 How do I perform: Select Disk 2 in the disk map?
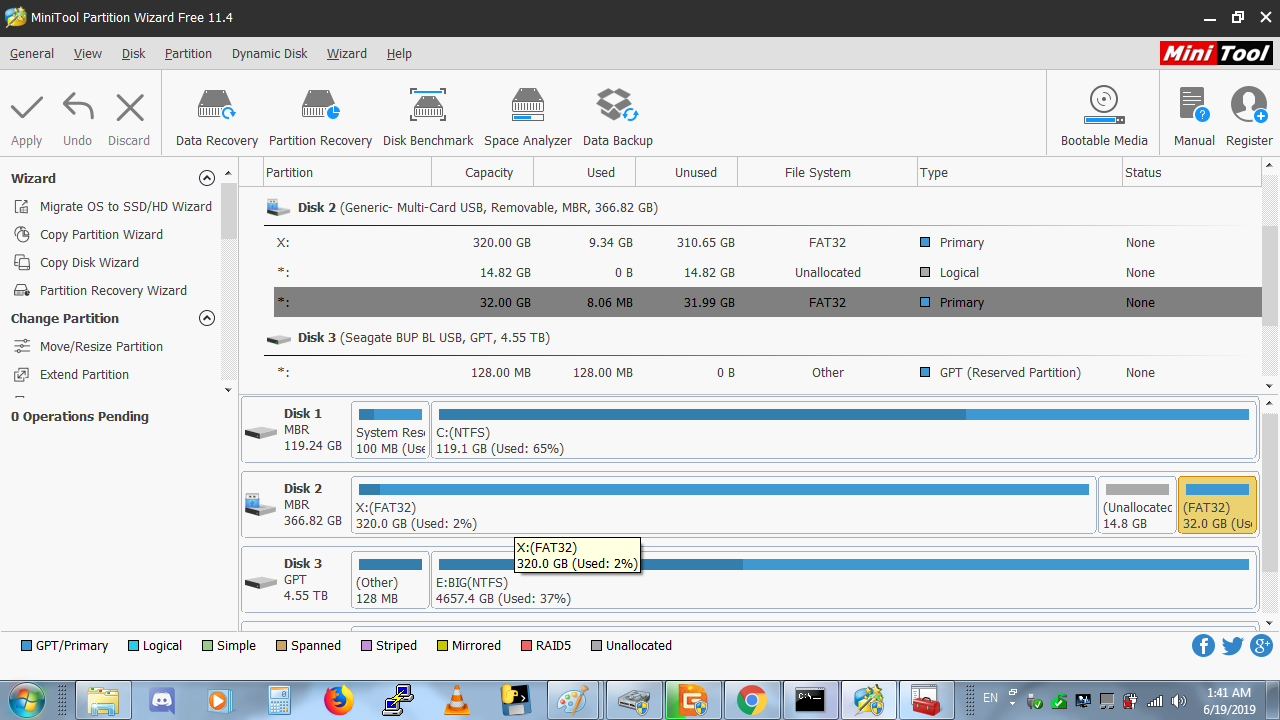coord(294,504)
